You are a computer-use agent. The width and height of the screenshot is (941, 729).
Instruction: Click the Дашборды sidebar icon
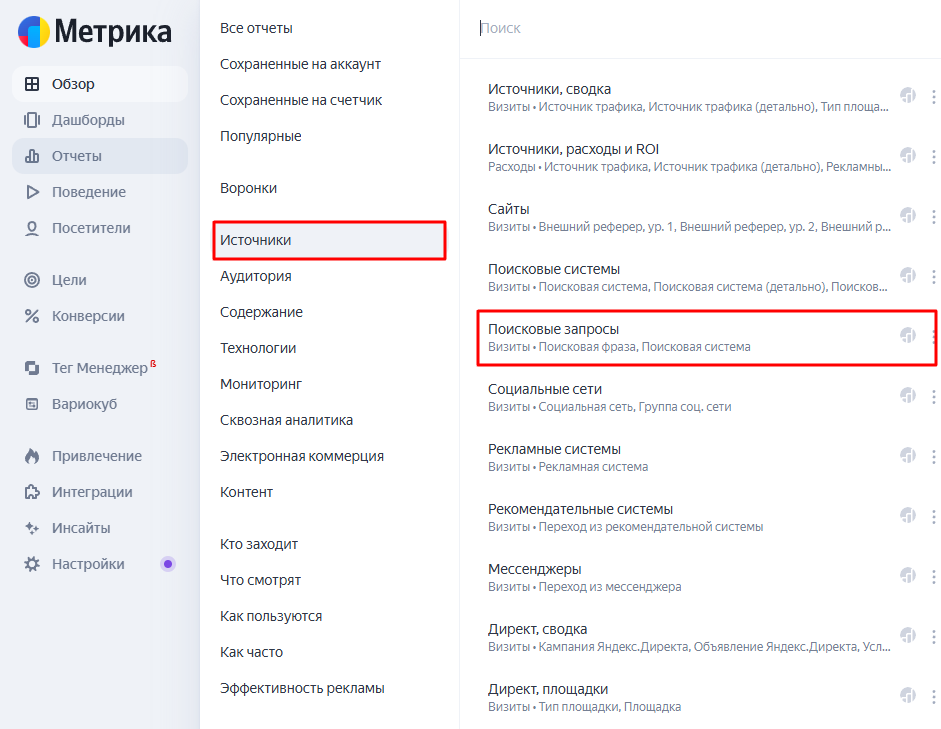pyautogui.click(x=32, y=120)
